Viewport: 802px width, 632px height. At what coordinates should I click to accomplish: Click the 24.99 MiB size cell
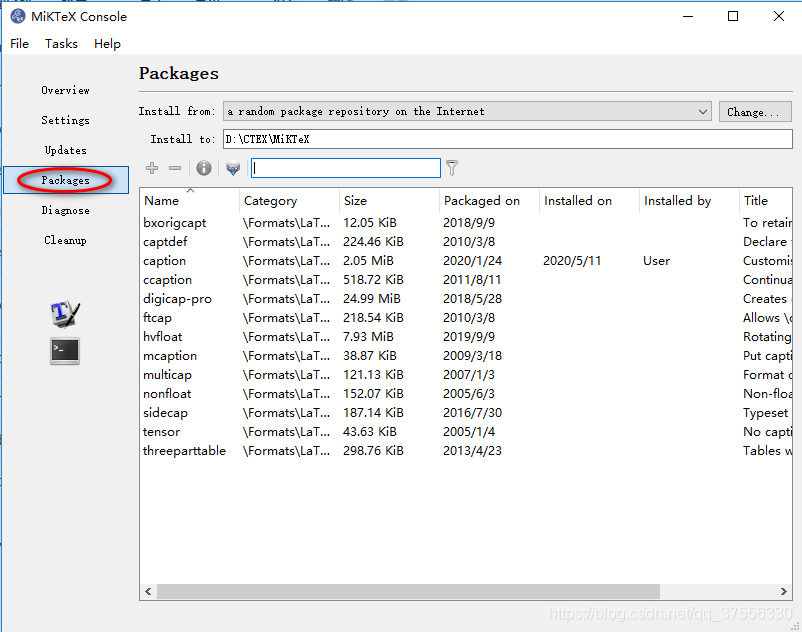pos(372,299)
